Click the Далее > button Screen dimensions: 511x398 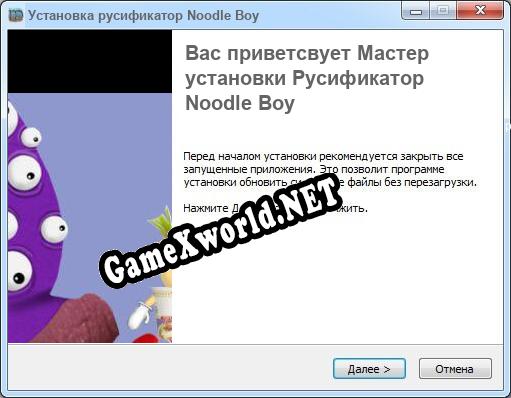click(369, 369)
